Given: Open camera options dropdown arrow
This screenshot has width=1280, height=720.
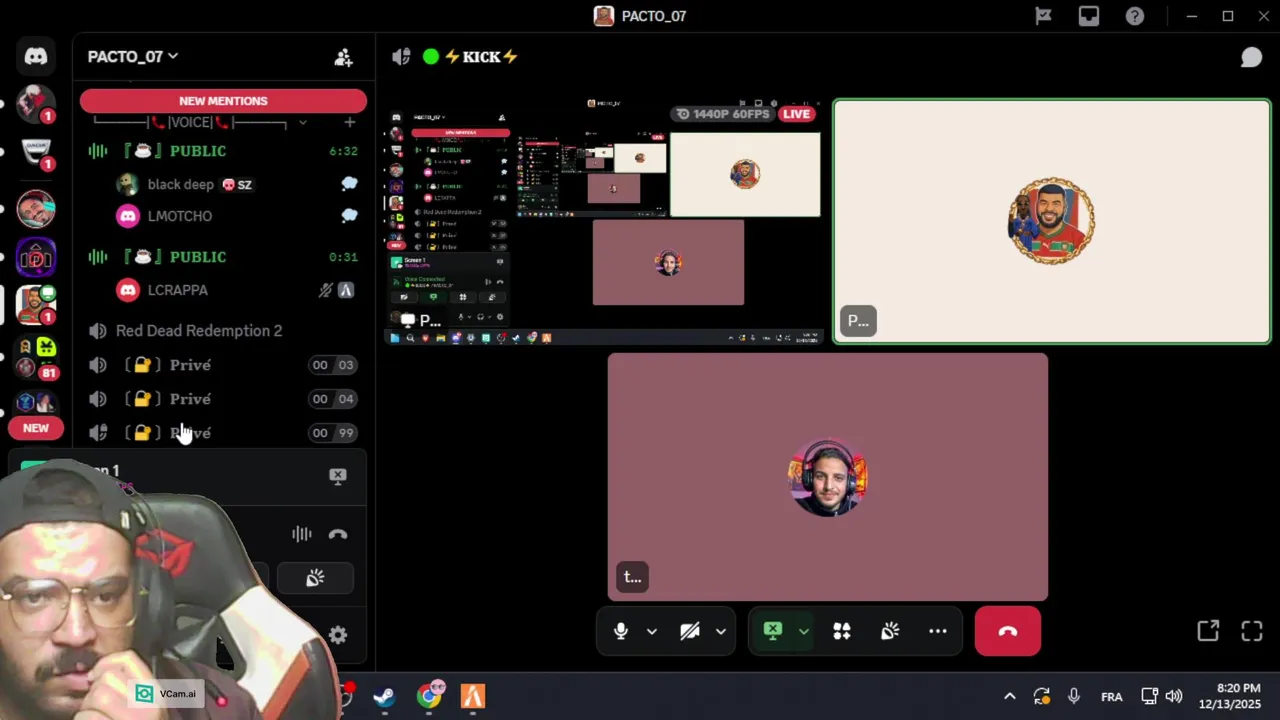Looking at the screenshot, I should pos(720,631).
